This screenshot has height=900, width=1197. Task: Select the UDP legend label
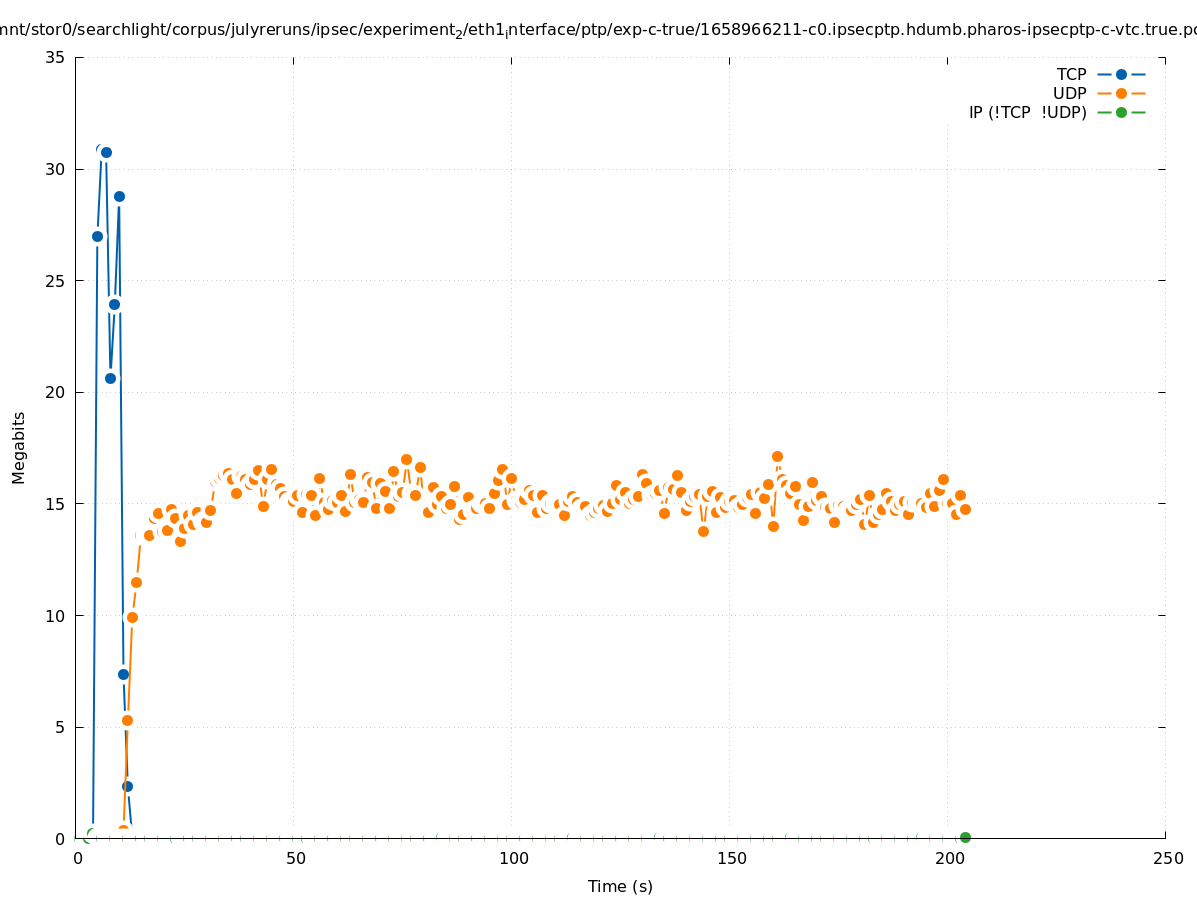tap(1069, 93)
